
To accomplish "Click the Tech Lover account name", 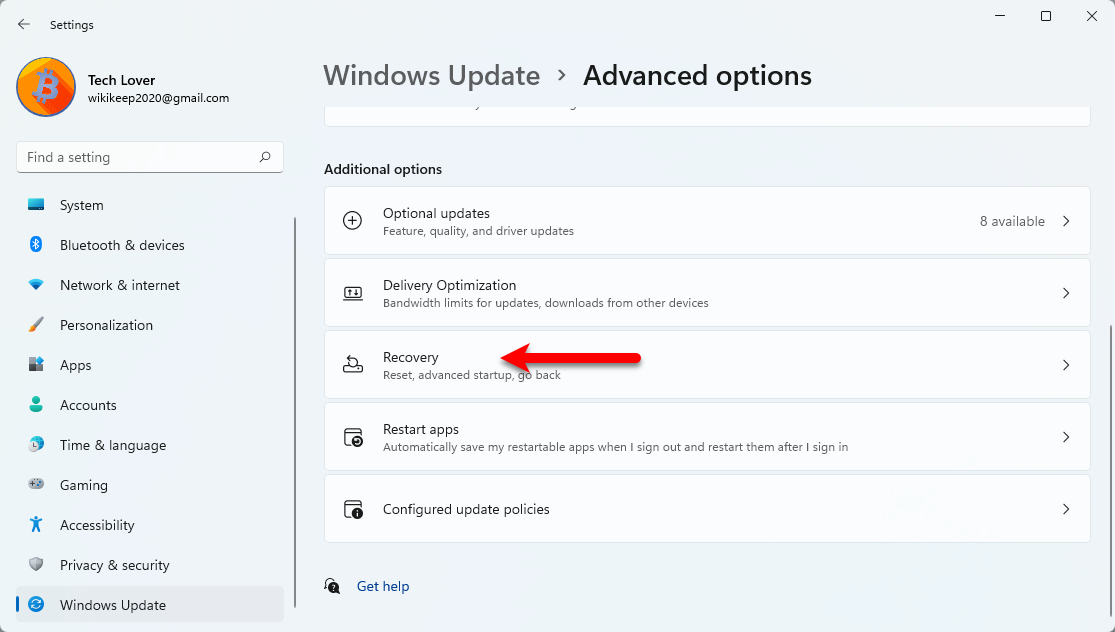I will (122, 80).
